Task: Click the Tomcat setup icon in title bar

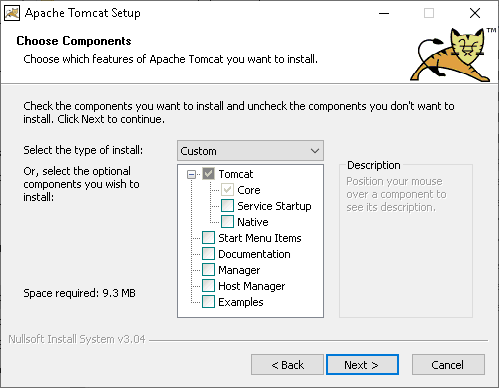Action: tap(12, 13)
